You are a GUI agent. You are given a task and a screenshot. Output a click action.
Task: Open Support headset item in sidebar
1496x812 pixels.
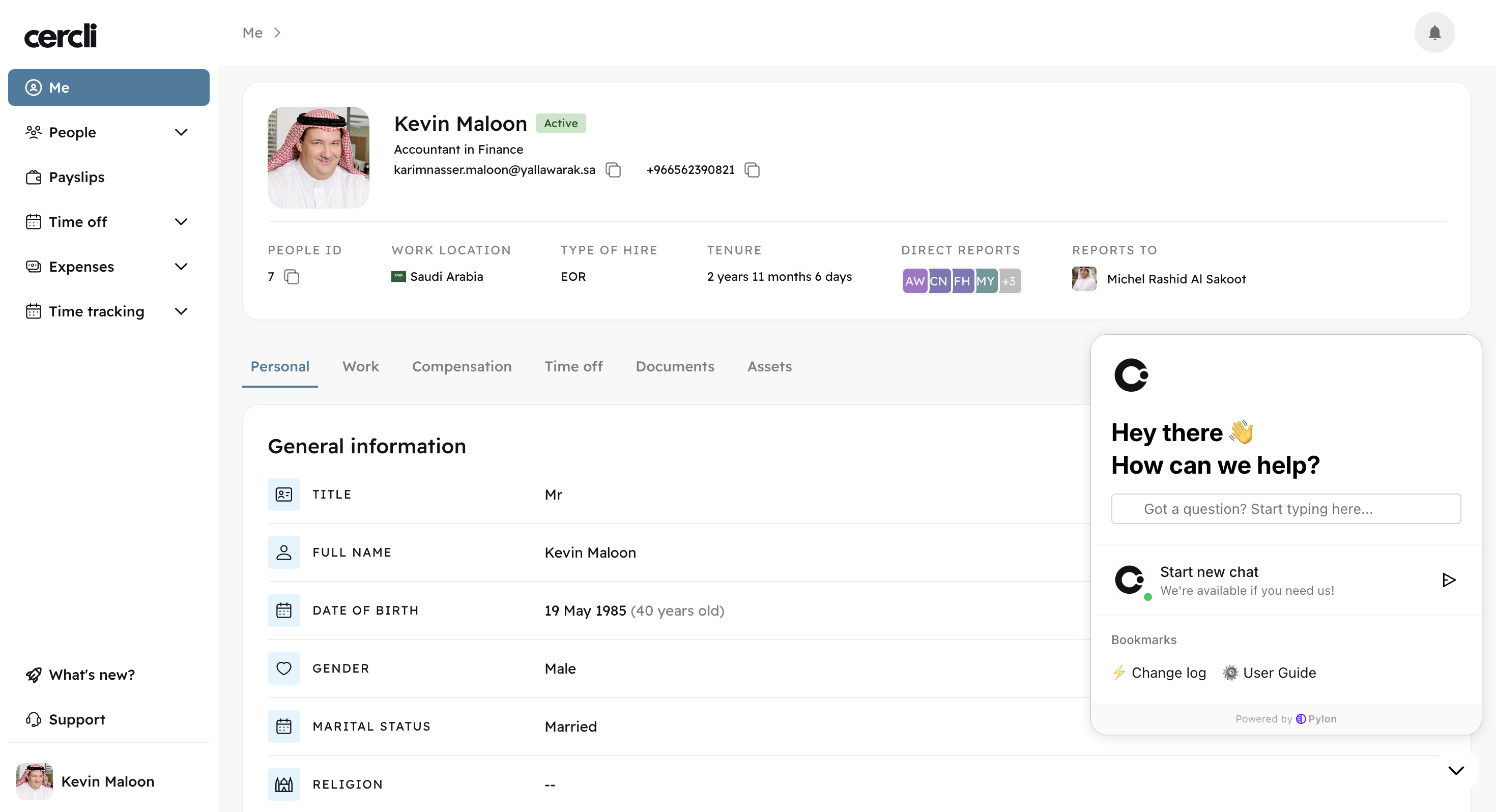77,719
